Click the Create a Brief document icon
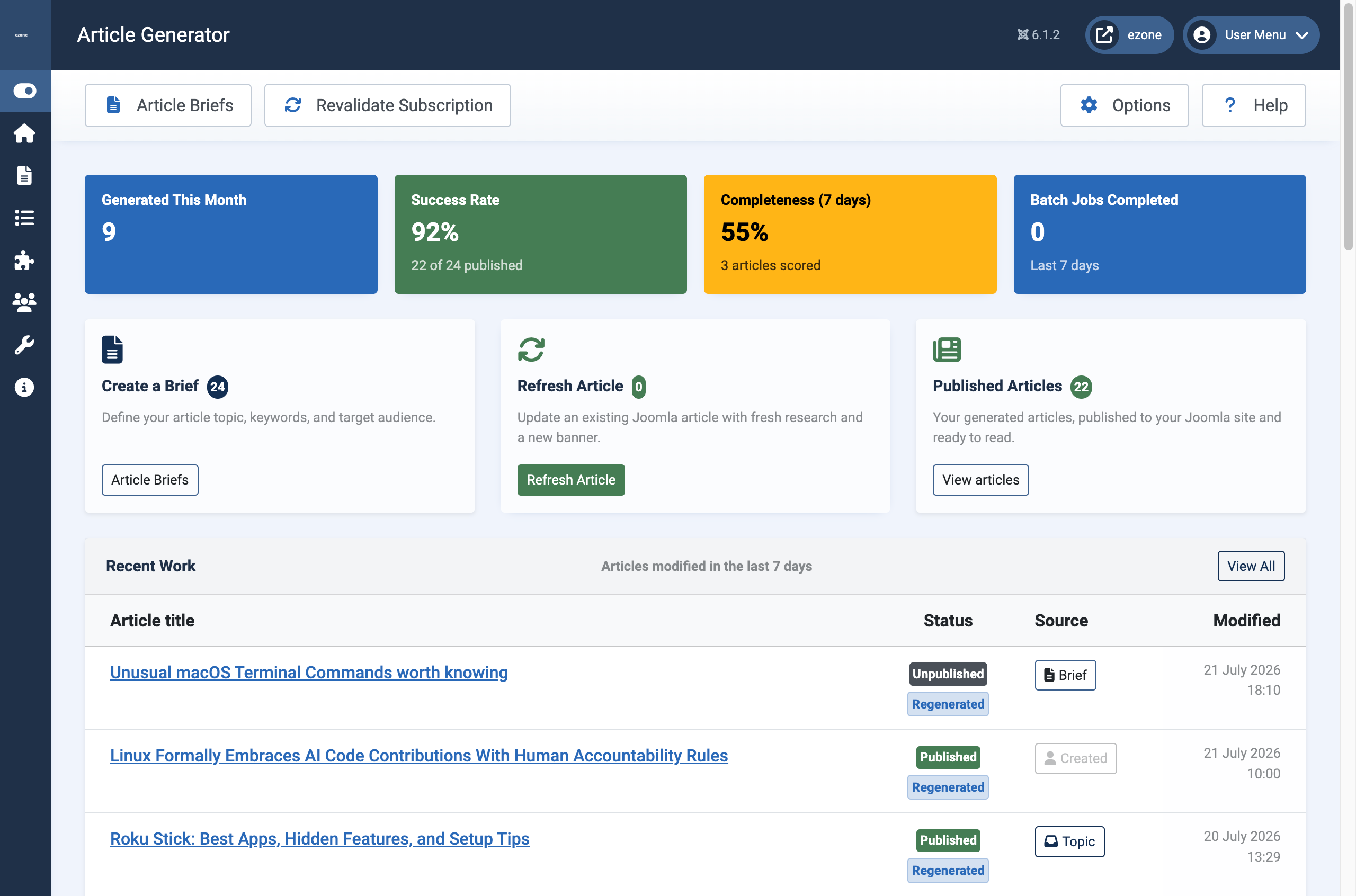The width and height of the screenshot is (1356, 896). (112, 349)
